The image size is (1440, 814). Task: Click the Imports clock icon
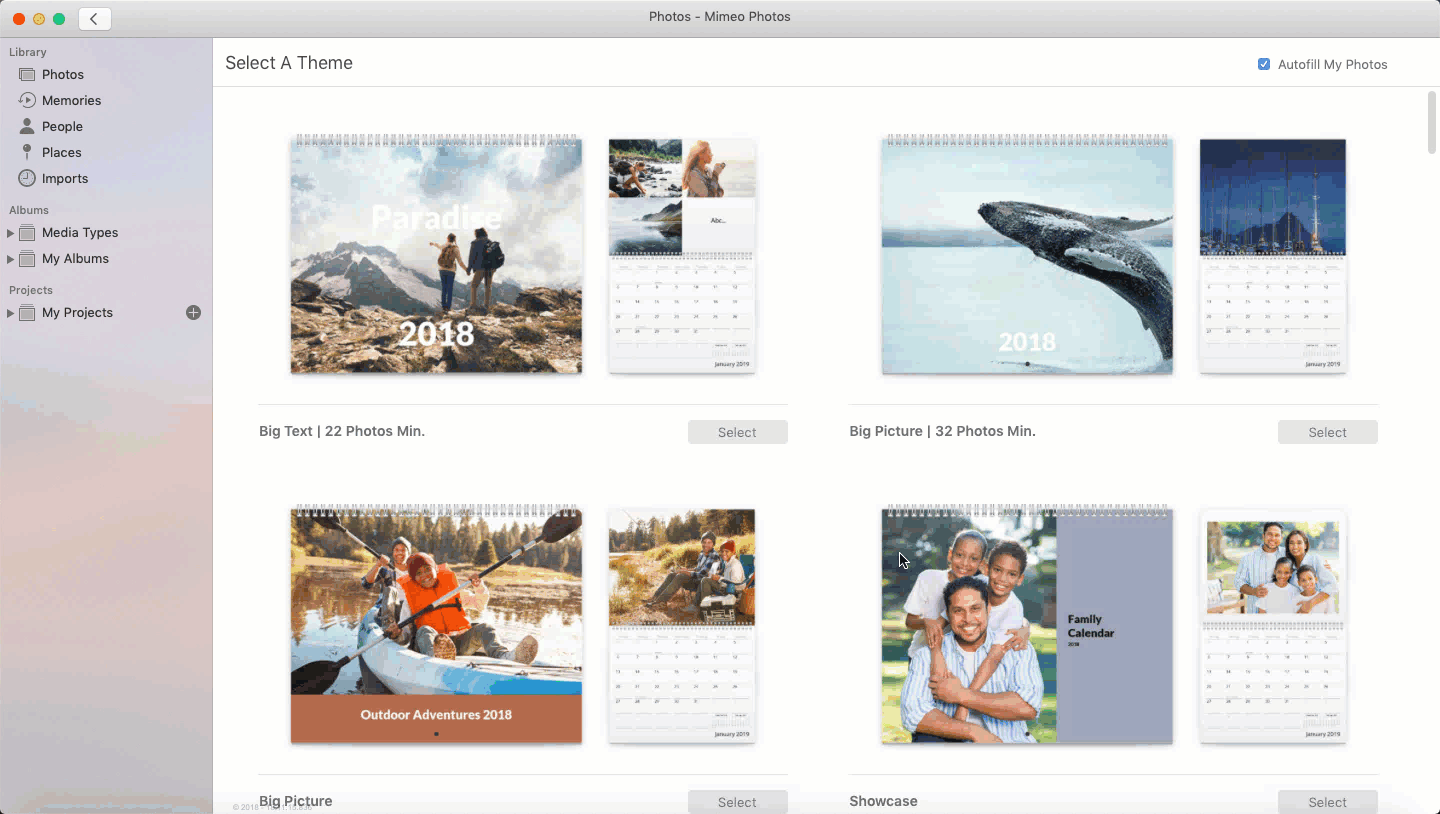point(27,178)
